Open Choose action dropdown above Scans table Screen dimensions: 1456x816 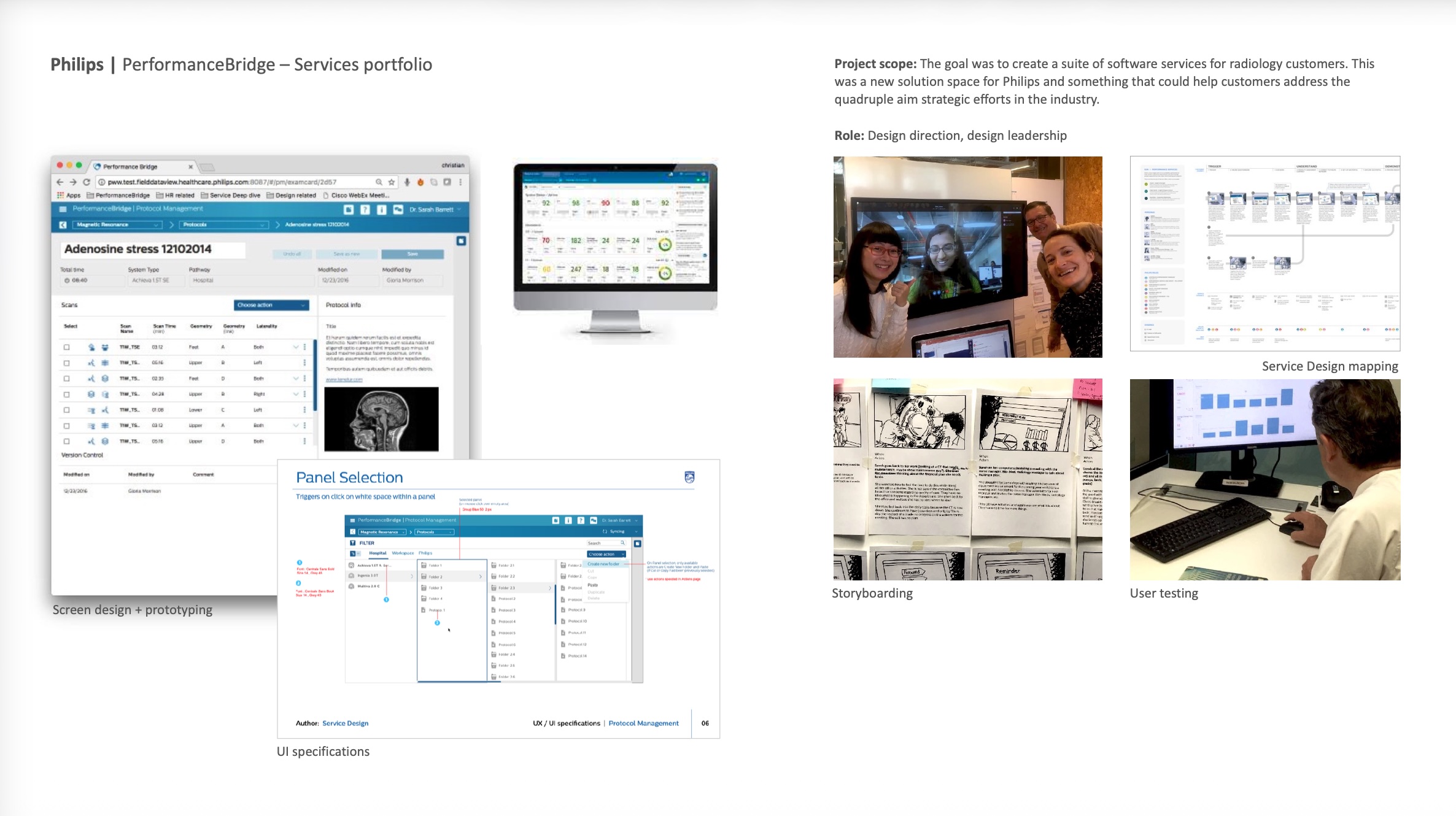[271, 305]
